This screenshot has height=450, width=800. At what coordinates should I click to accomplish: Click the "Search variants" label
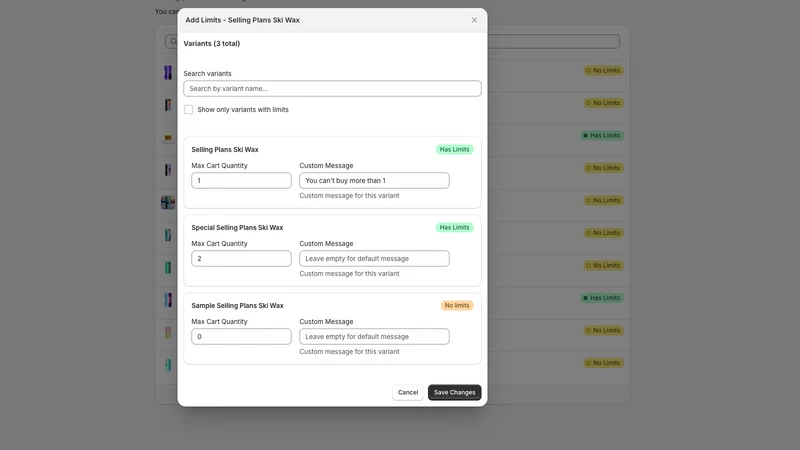pos(207,73)
